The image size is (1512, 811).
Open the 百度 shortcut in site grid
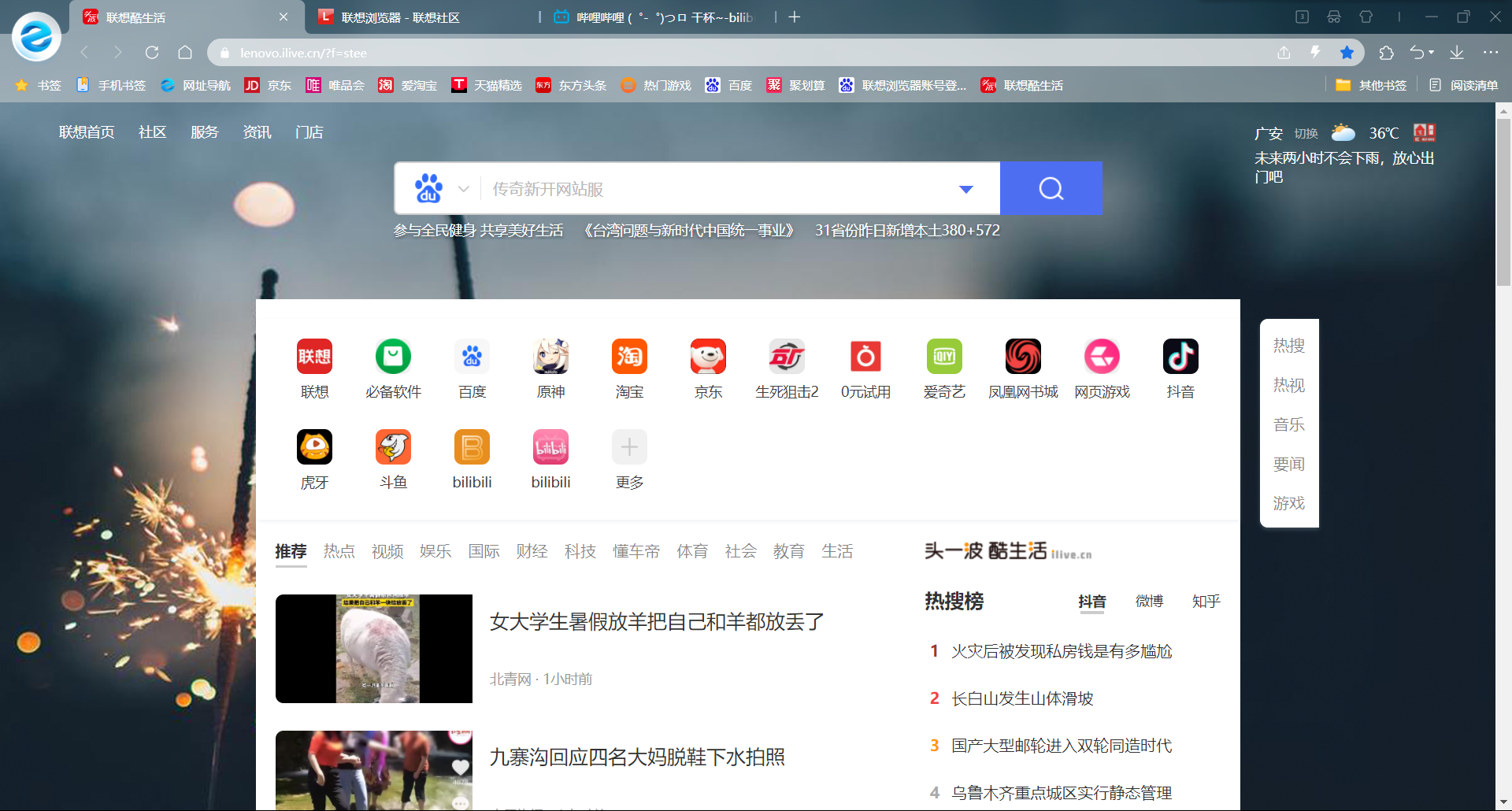tap(472, 357)
